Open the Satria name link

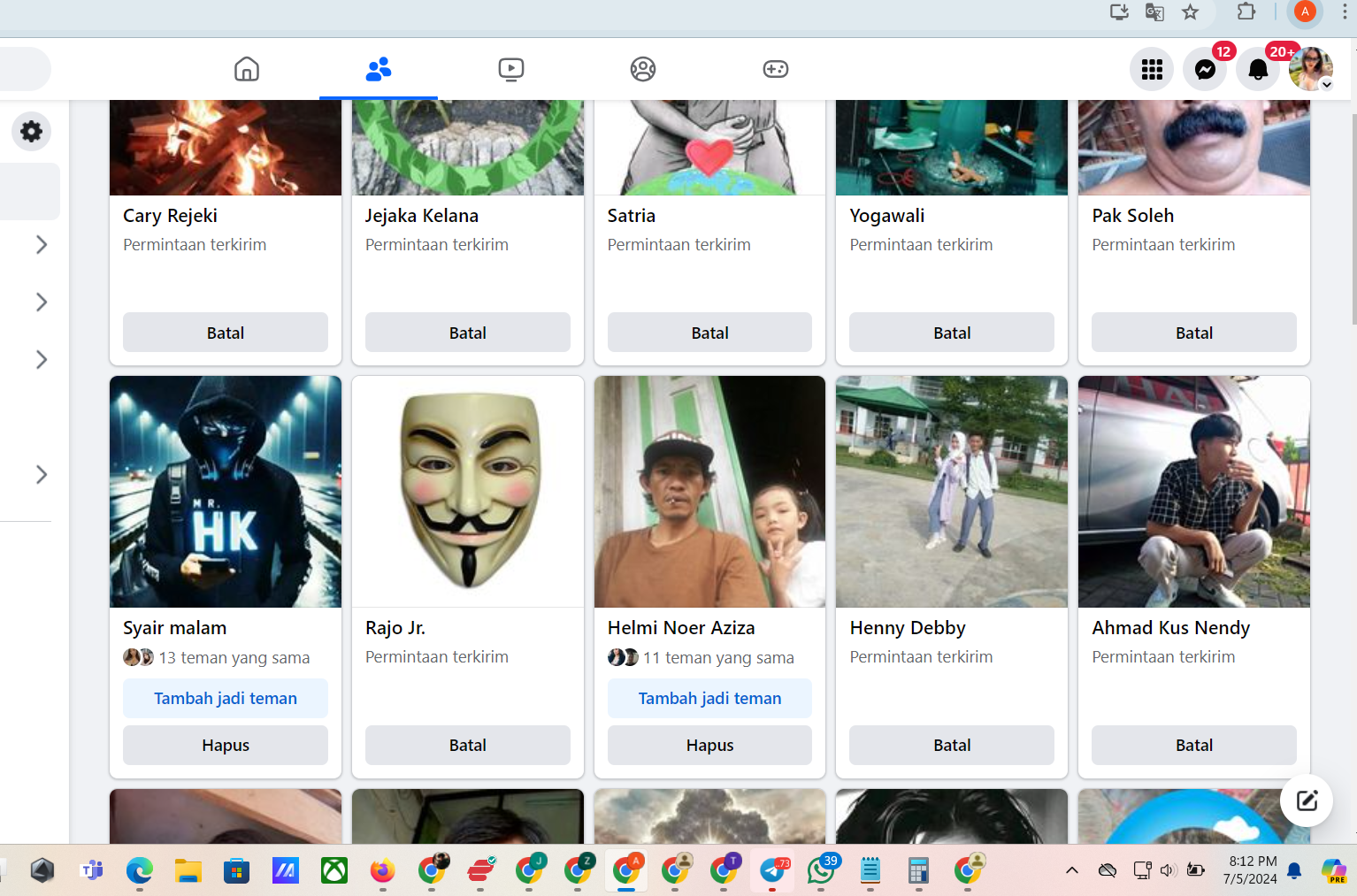click(x=632, y=216)
